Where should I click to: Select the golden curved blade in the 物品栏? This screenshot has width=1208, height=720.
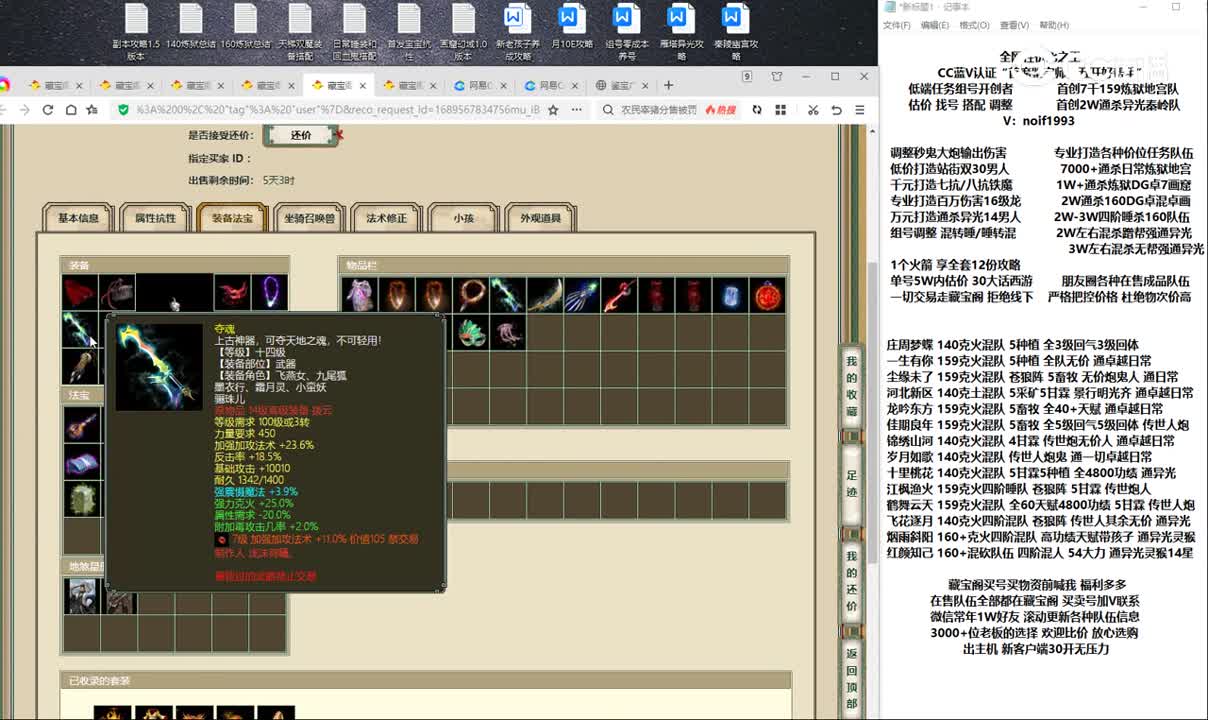pos(545,295)
